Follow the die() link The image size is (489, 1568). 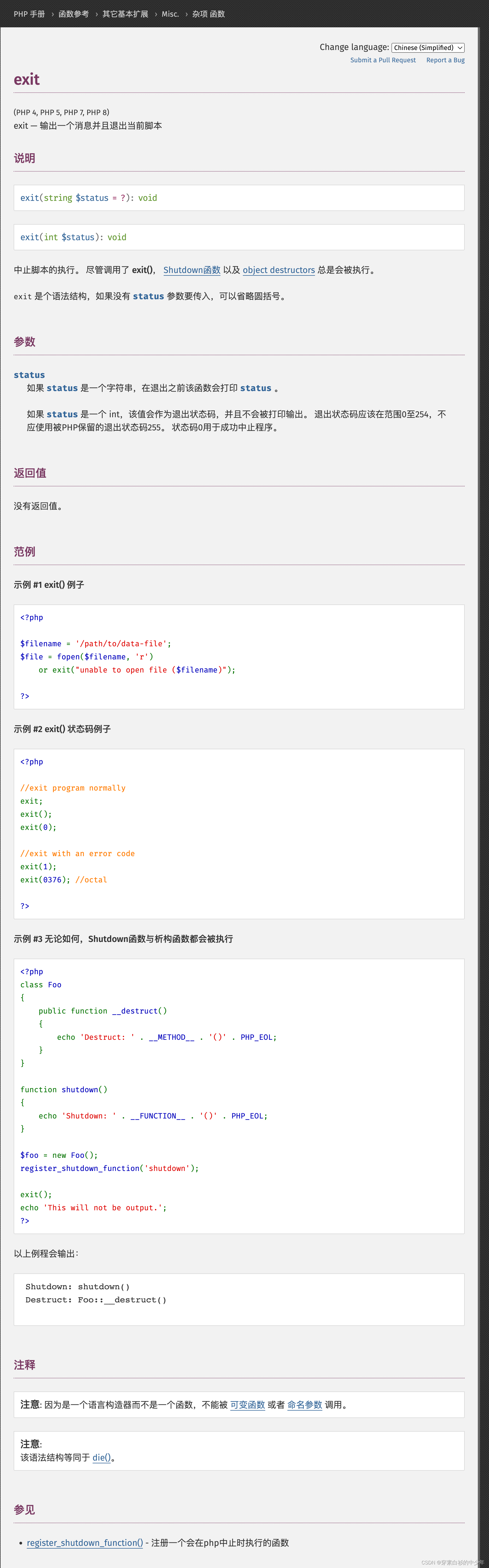102,1457
